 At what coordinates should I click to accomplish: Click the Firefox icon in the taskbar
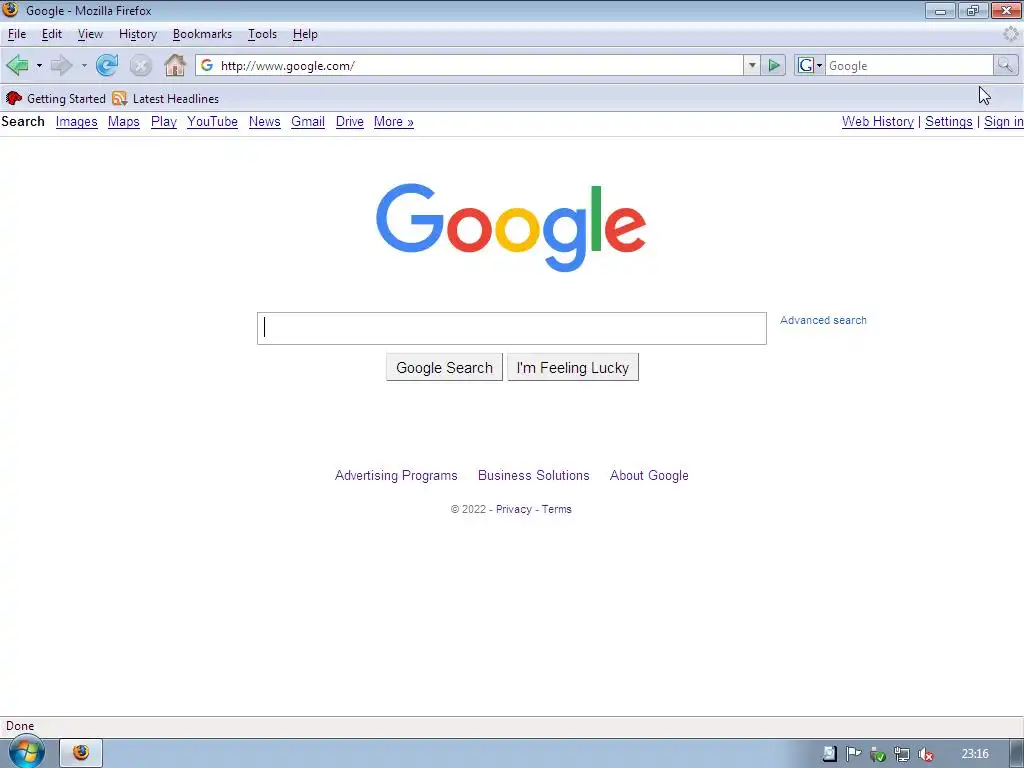click(81, 753)
